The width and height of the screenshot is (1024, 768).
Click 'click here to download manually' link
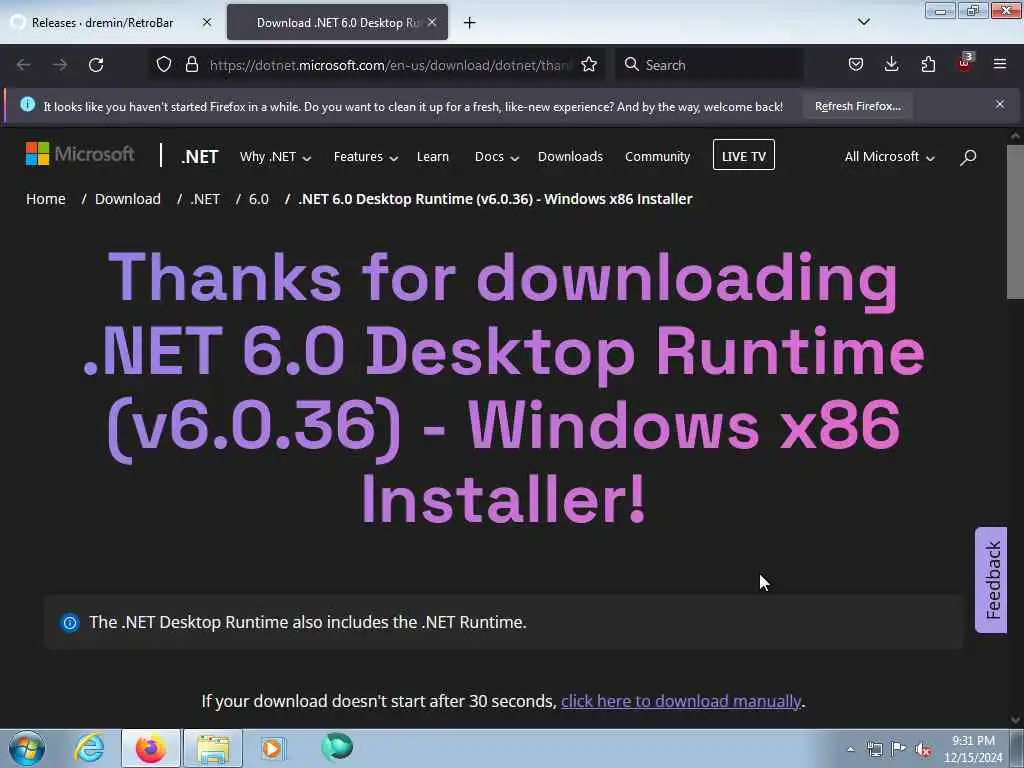click(680, 701)
